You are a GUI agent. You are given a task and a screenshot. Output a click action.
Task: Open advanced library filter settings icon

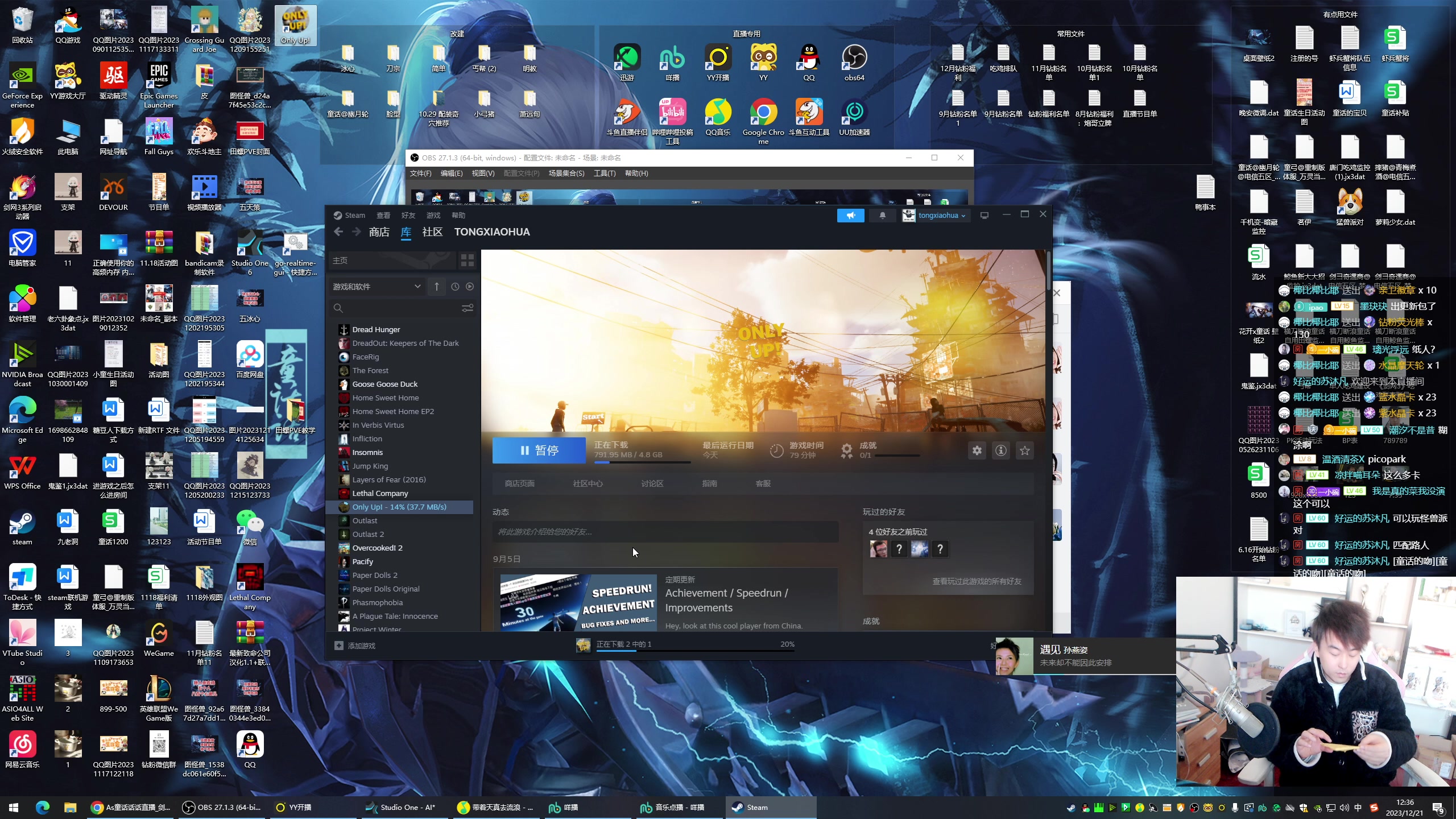(x=467, y=308)
